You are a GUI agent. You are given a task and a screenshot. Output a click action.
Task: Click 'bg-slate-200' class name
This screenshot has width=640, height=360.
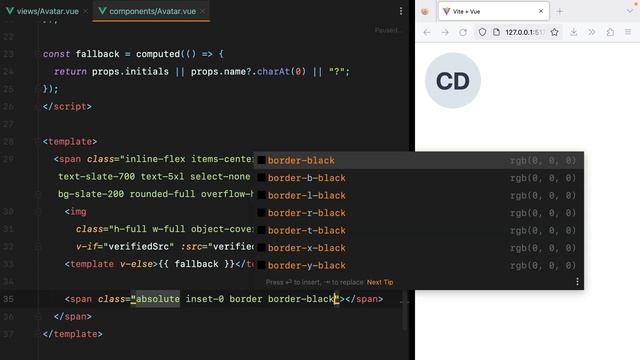pyautogui.click(x=91, y=194)
